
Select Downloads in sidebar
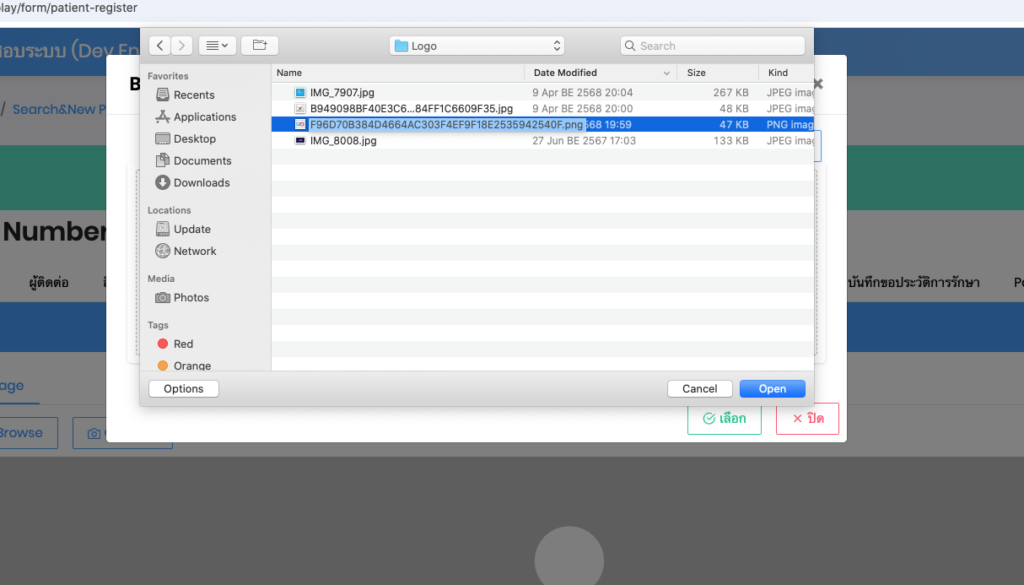pos(201,183)
